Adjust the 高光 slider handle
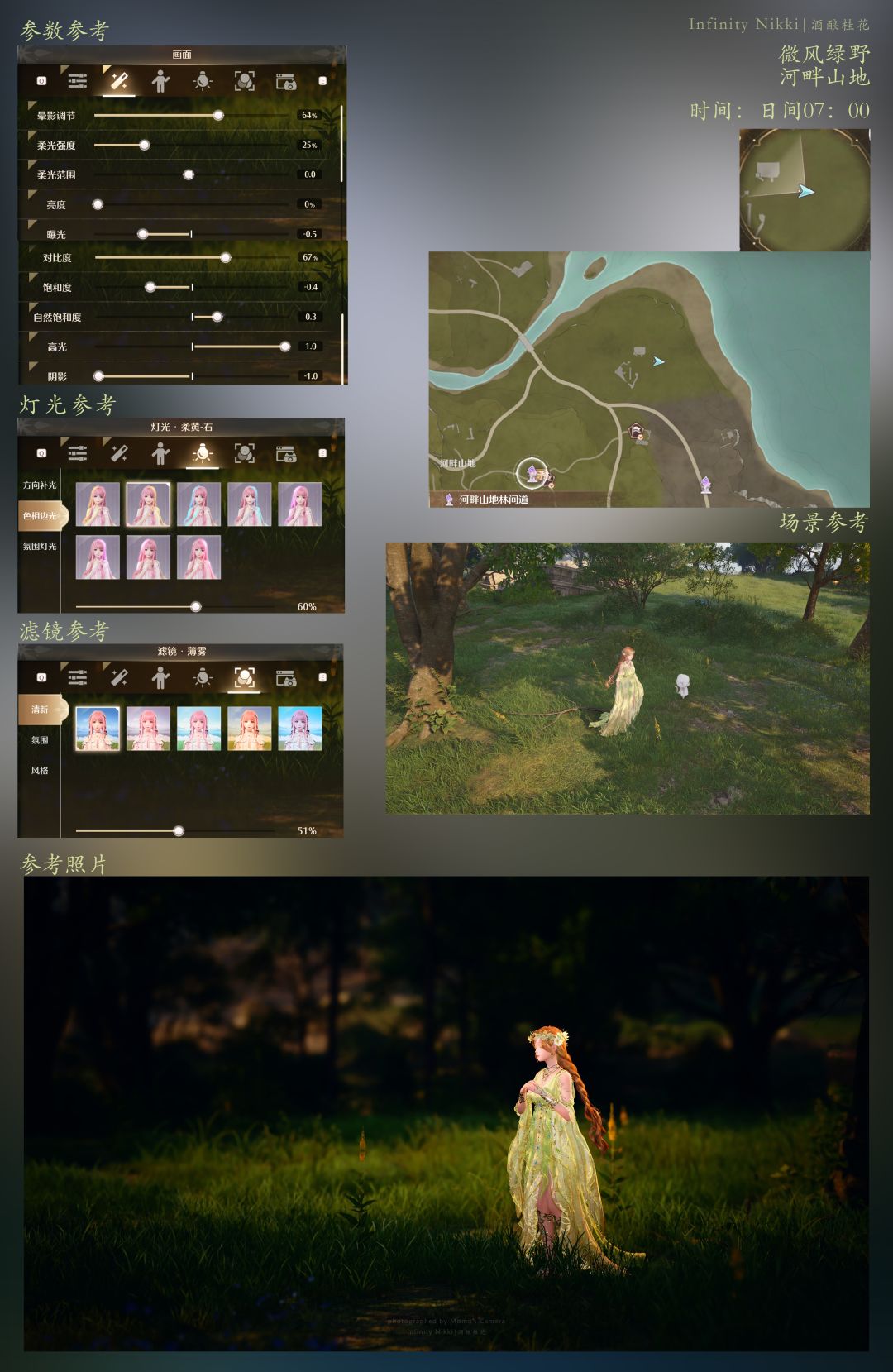This screenshot has width=893, height=1372. [285, 347]
